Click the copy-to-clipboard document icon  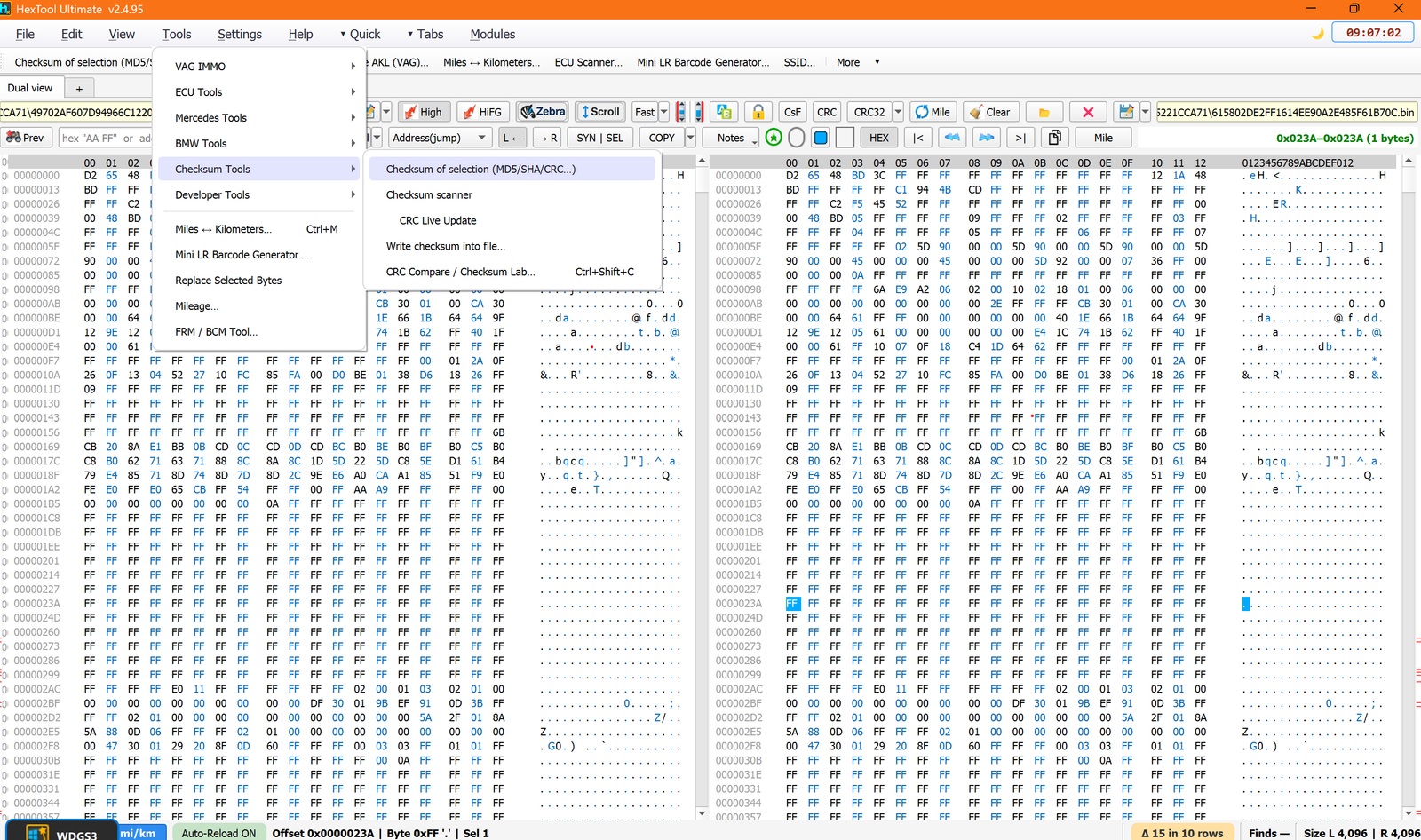click(1055, 138)
